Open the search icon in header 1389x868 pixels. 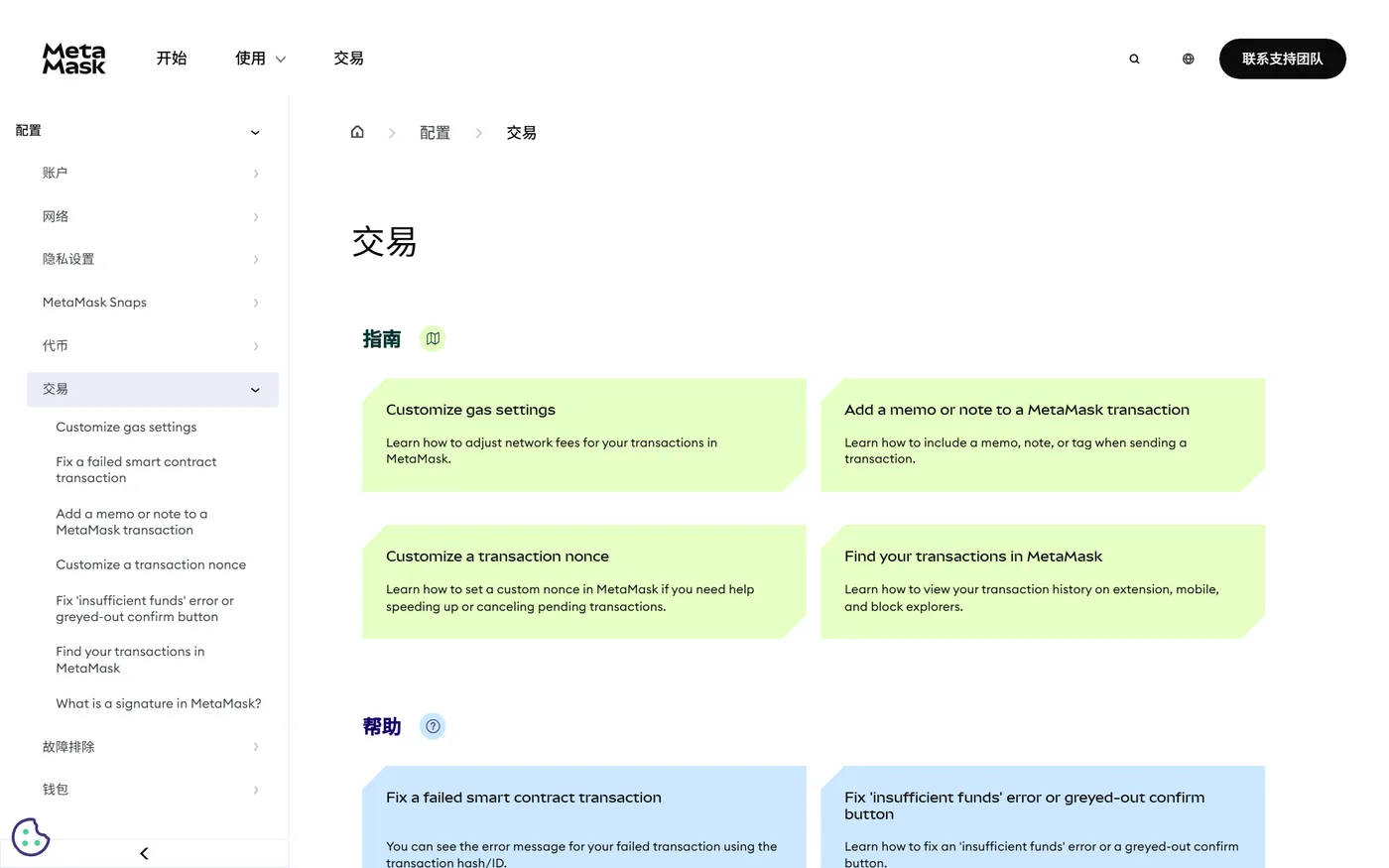point(1134,60)
